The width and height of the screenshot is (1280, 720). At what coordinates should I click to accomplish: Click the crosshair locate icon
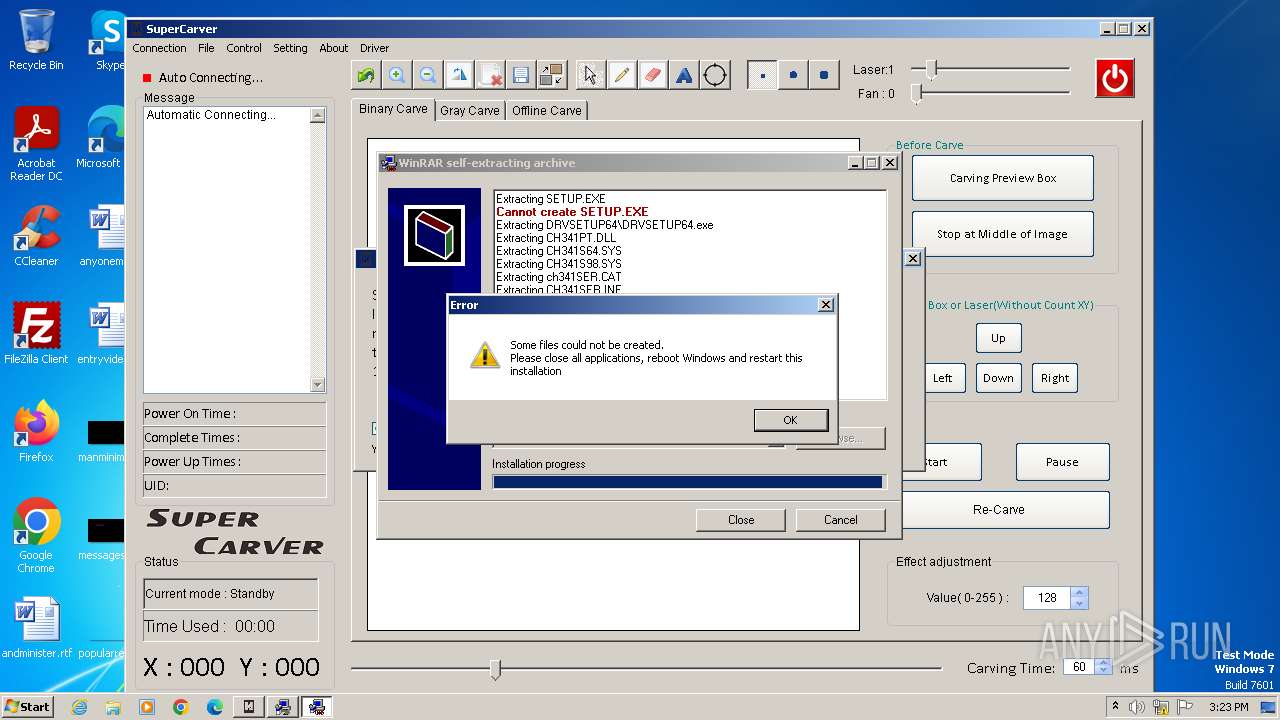[x=715, y=75]
